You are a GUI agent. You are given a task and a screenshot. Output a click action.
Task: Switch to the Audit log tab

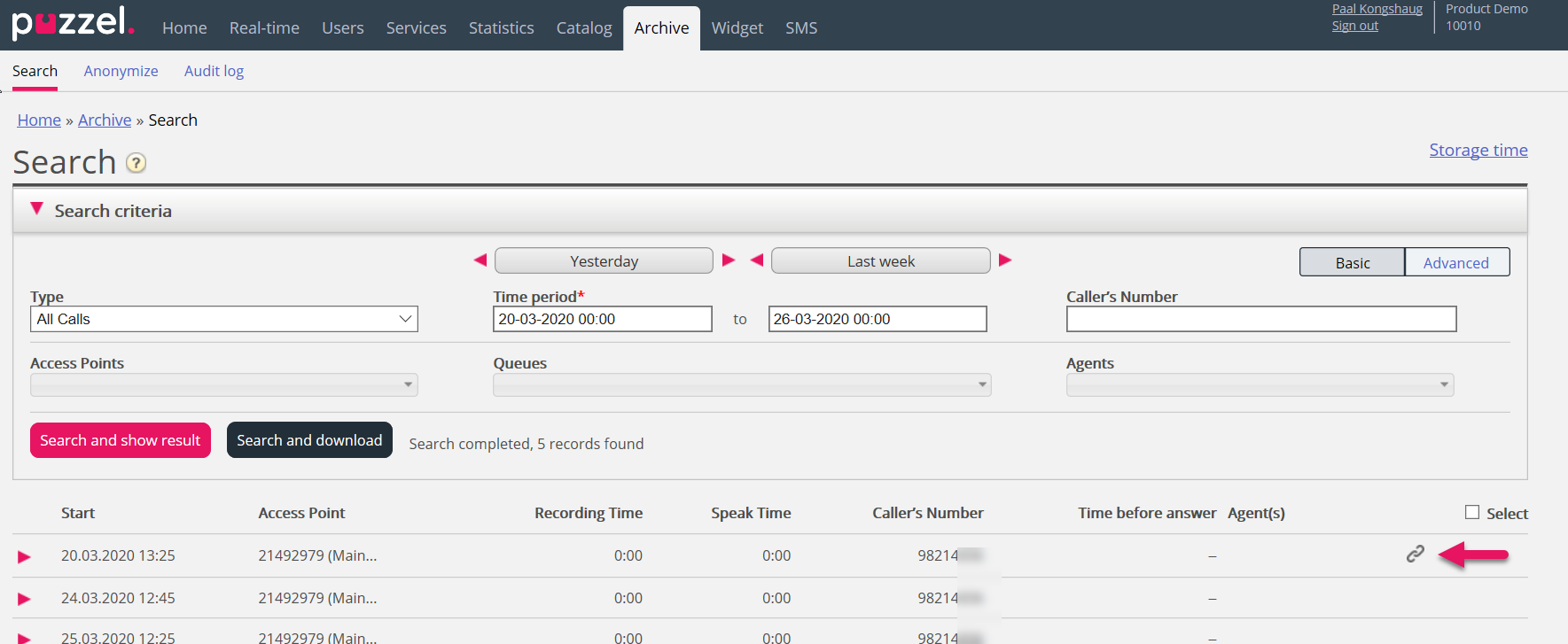tap(214, 71)
